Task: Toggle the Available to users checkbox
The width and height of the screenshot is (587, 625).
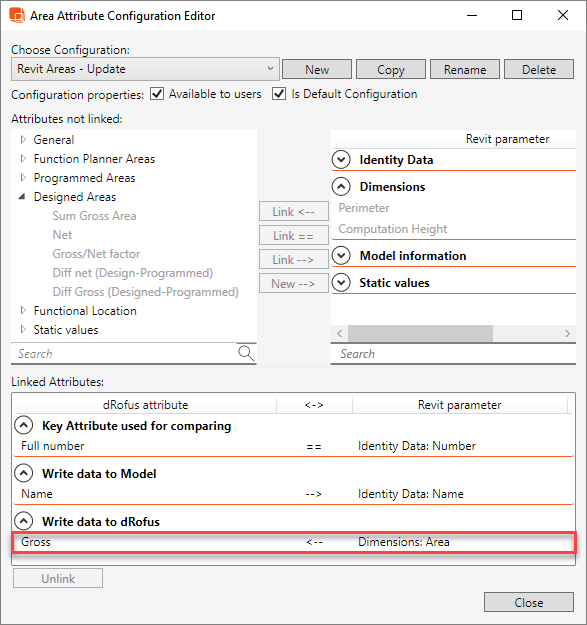Action: (157, 94)
